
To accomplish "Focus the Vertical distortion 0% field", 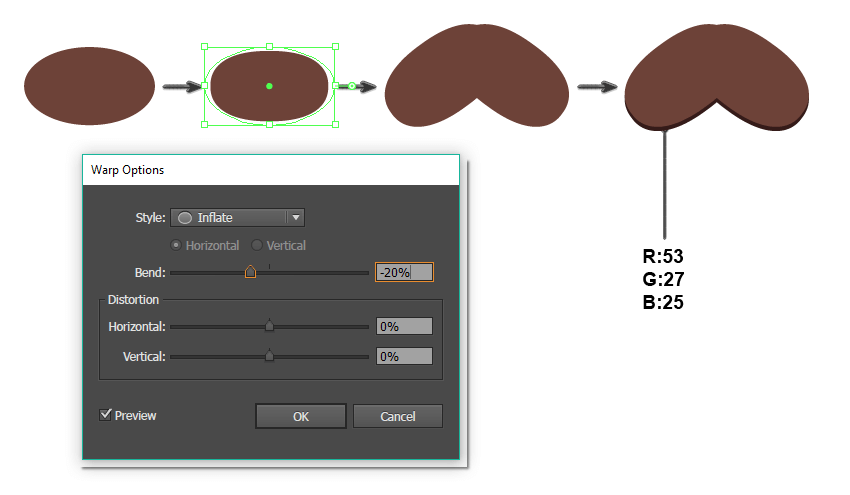I will coord(404,356).
